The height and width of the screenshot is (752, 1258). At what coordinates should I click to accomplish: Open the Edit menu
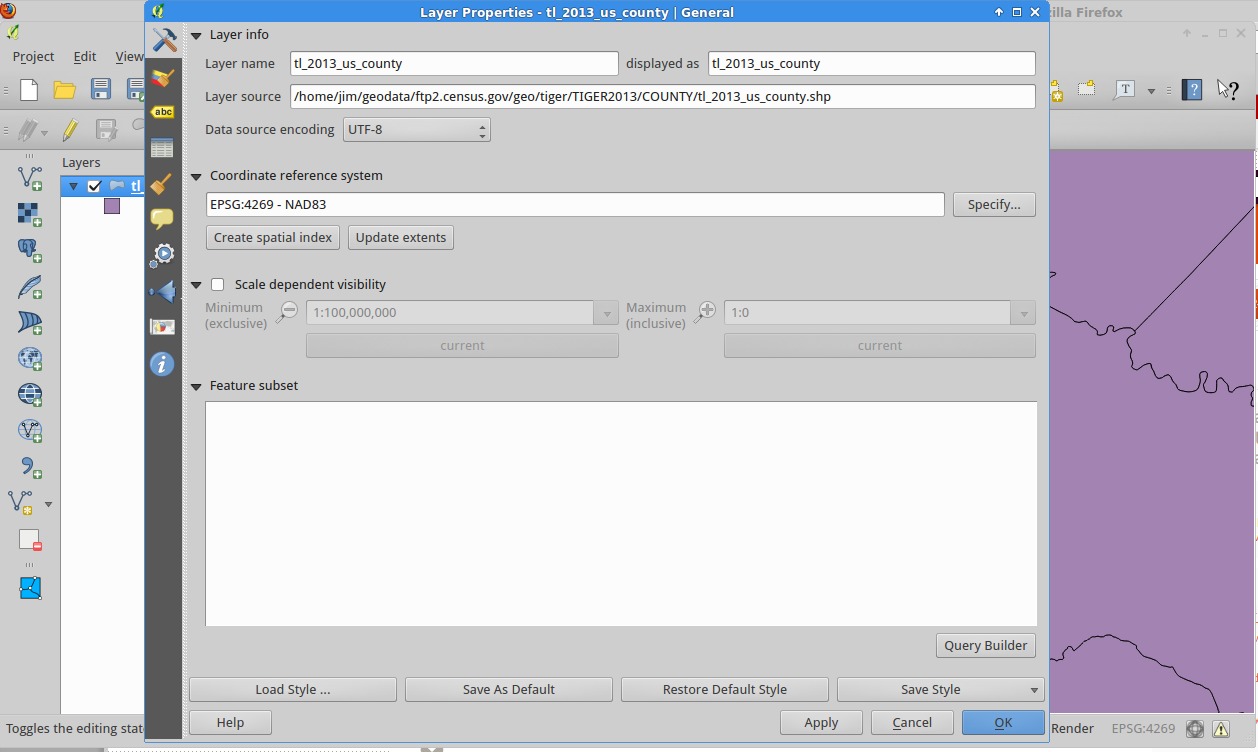(x=85, y=57)
